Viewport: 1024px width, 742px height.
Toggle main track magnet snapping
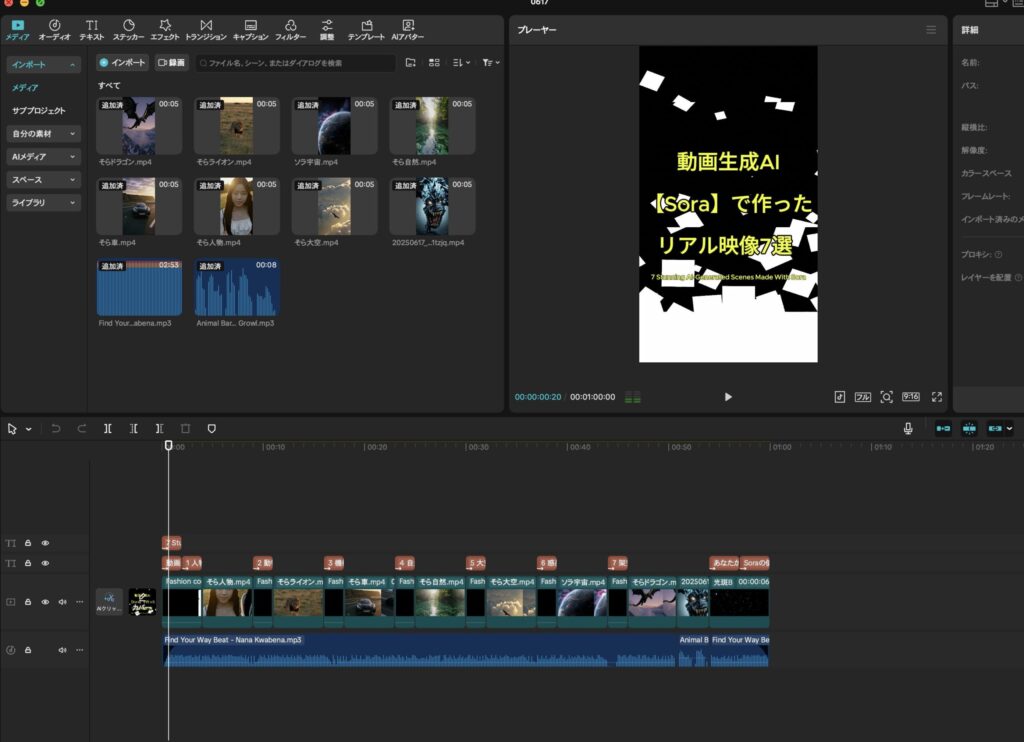click(943, 428)
